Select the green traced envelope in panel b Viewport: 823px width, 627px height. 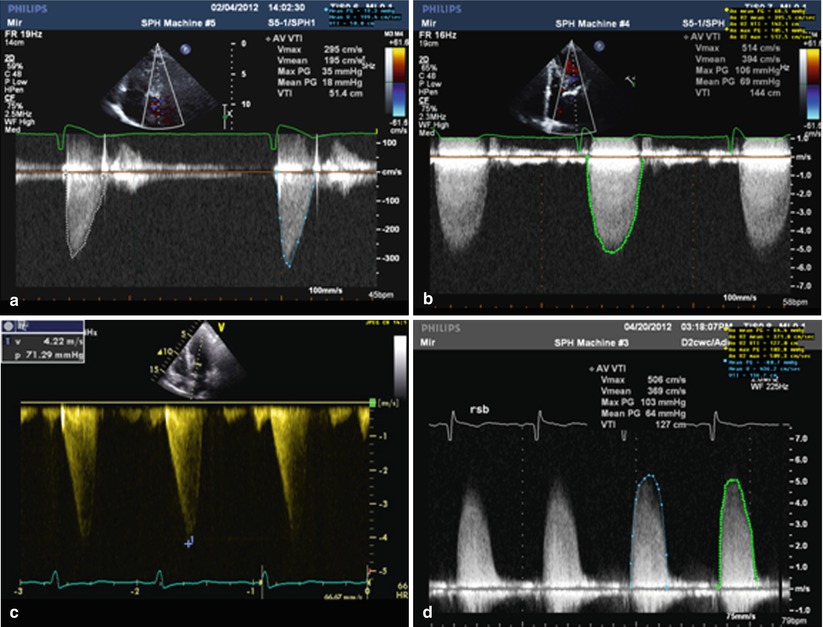(617, 213)
